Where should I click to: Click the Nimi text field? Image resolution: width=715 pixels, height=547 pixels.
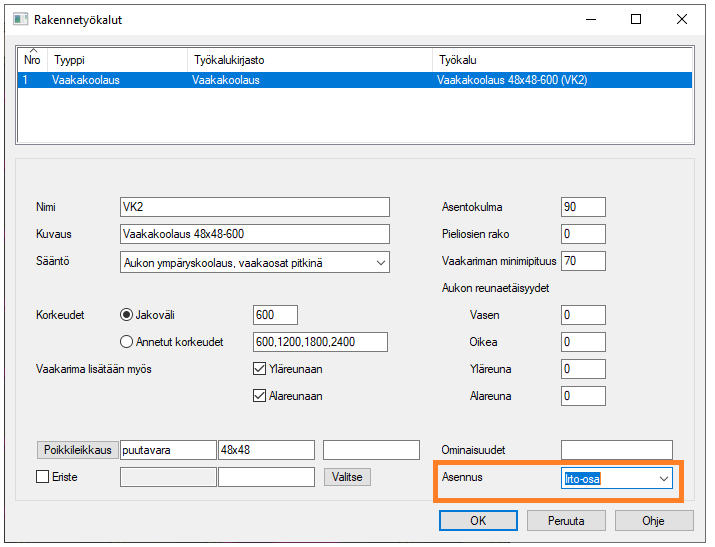pos(254,207)
